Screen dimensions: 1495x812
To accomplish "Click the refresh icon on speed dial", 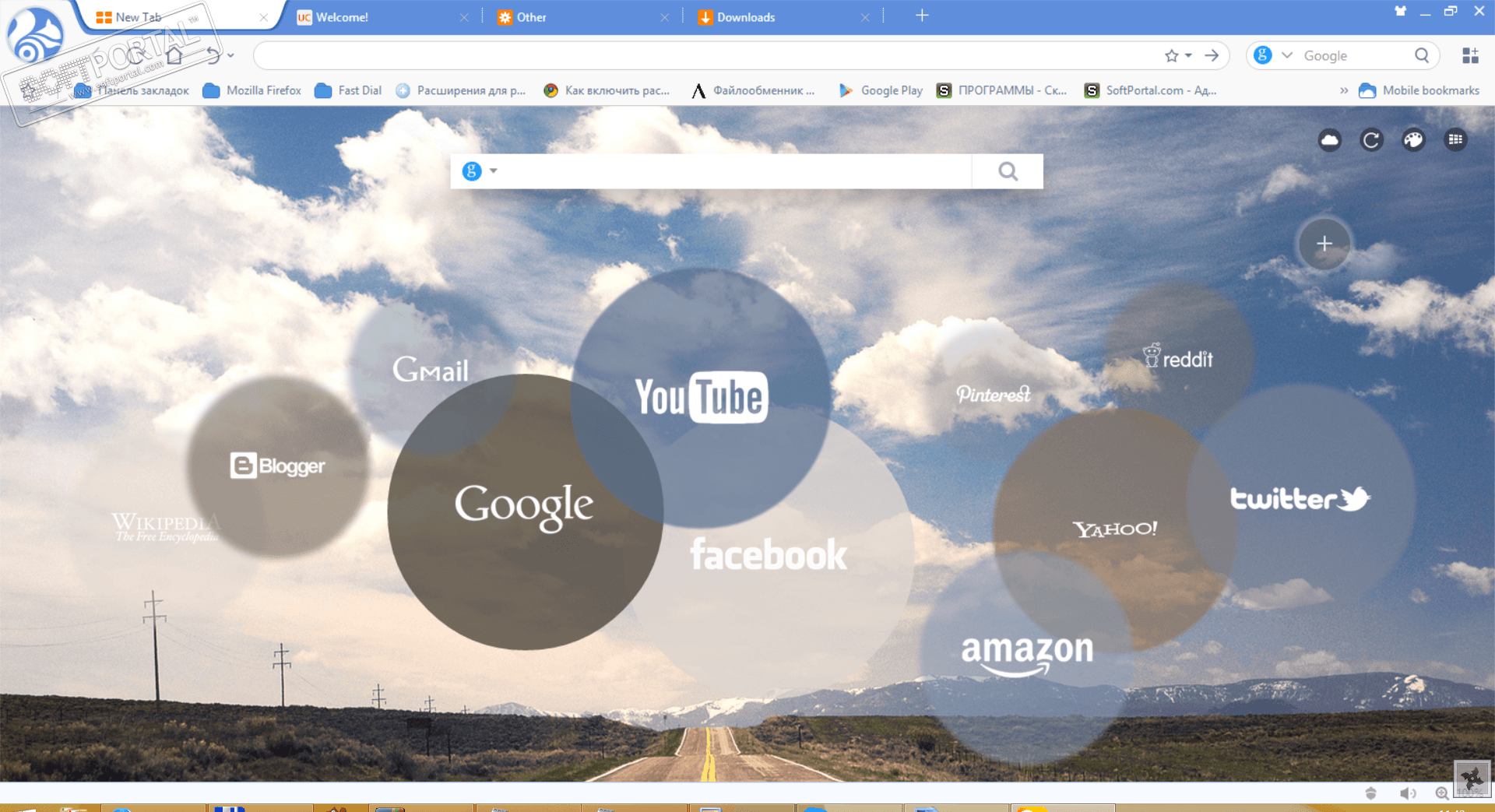I will pos(1371,140).
